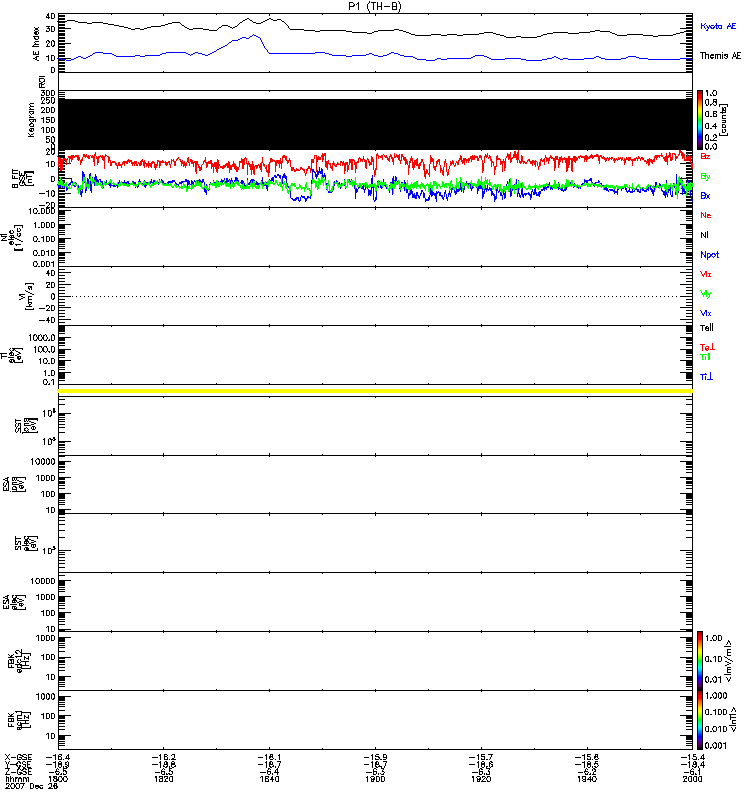Select the green Ti parallel legend label

tap(705, 357)
